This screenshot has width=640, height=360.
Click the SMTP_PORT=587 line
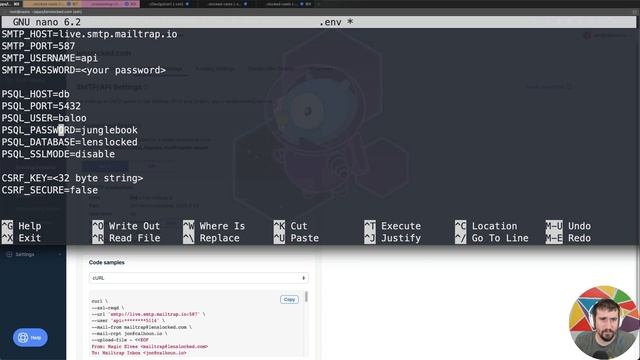click(38, 46)
